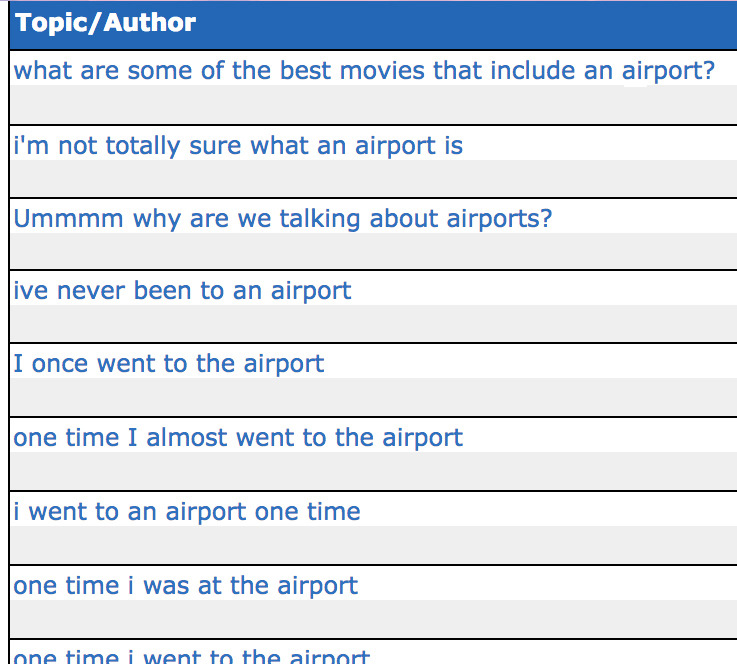The image size is (737, 664).
Task: Open "one time I almost went to the airport"
Action: point(238,437)
